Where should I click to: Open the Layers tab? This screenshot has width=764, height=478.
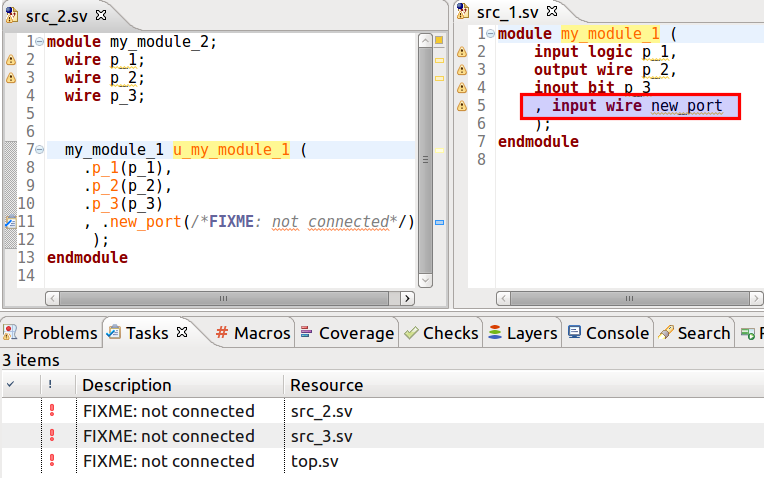(523, 333)
